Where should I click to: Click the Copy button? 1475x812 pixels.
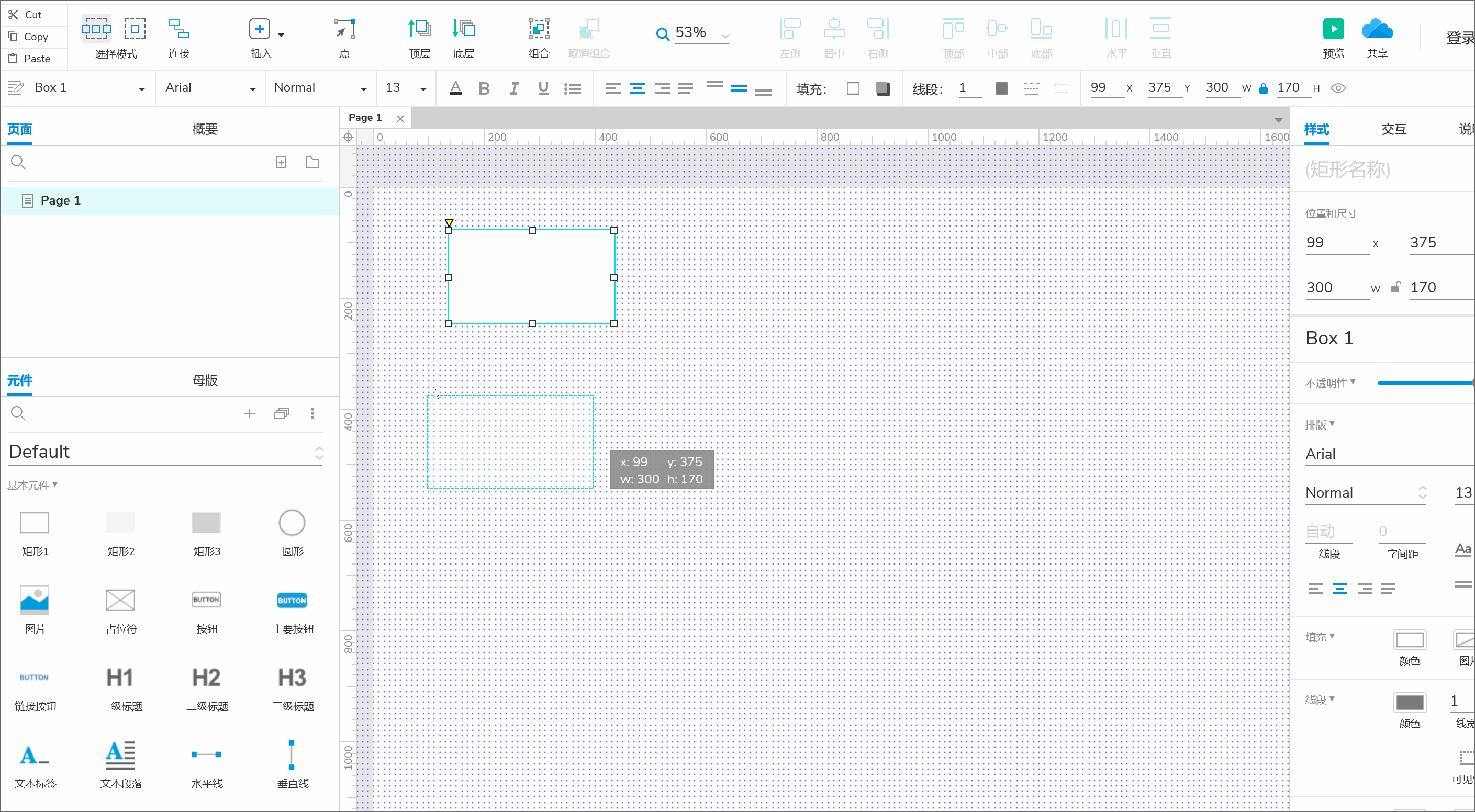pyautogui.click(x=29, y=37)
